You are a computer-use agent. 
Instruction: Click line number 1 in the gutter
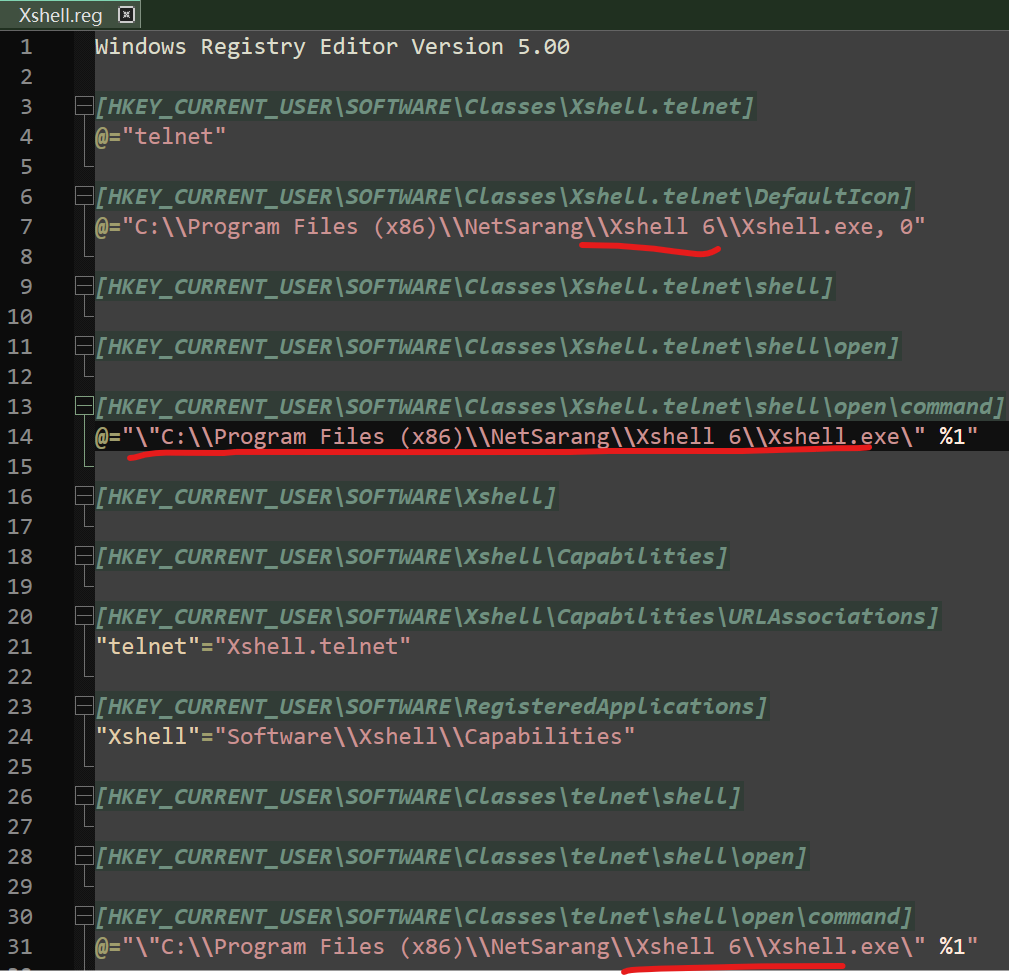pos(26,46)
